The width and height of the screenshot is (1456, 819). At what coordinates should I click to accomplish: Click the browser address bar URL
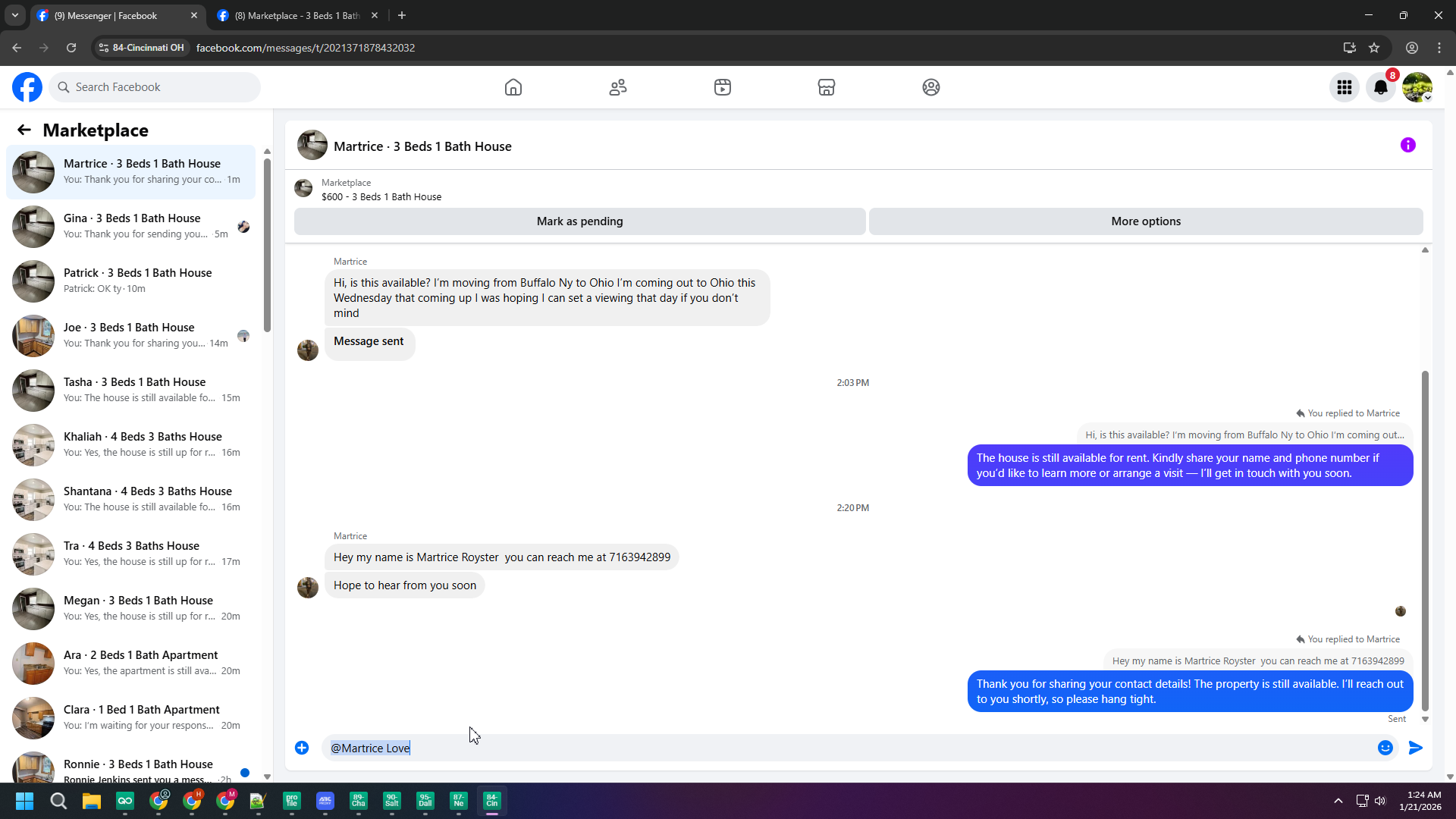306,48
